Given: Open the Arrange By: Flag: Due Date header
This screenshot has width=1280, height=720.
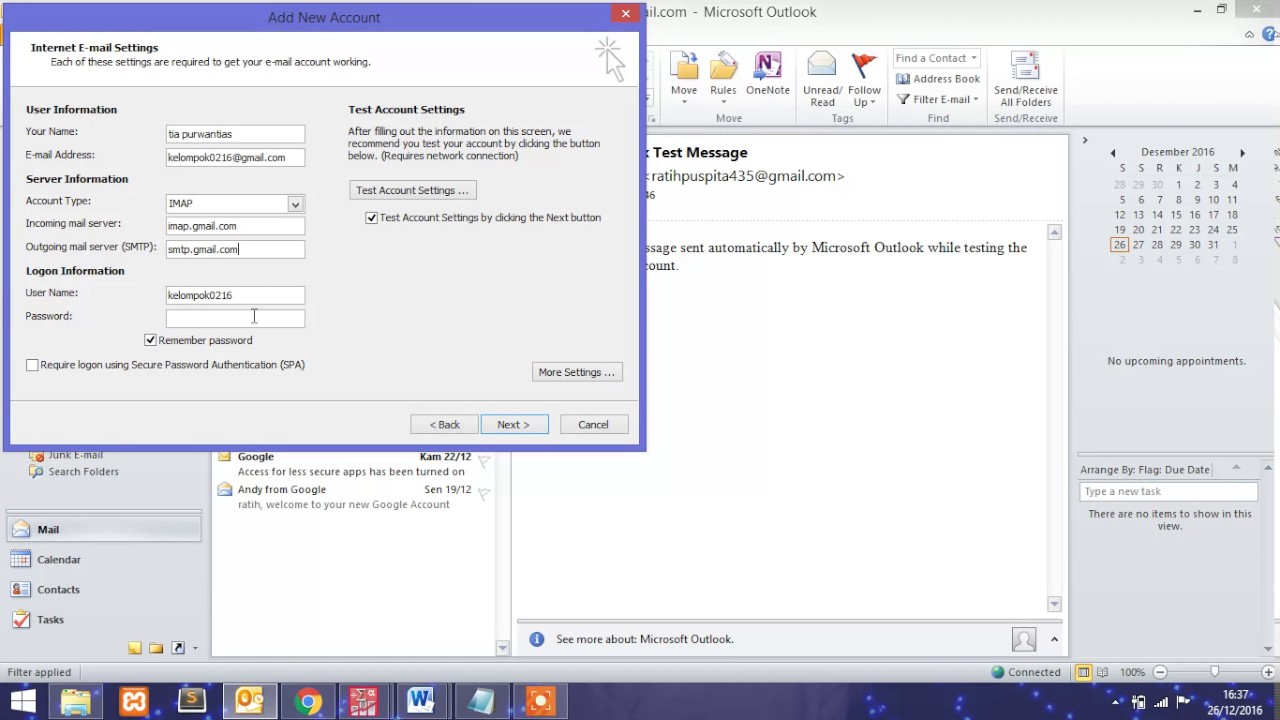Looking at the screenshot, I should point(1145,469).
